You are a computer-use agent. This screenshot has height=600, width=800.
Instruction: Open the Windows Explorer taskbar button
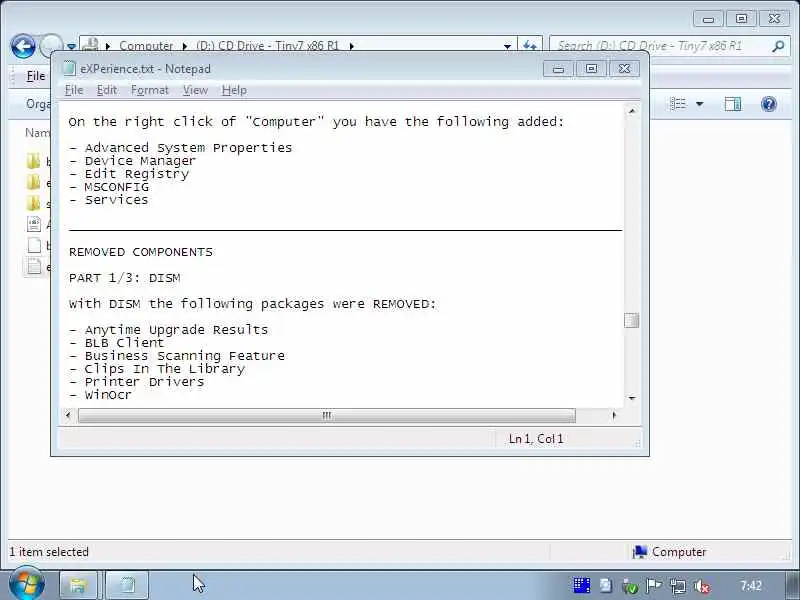click(x=78, y=585)
